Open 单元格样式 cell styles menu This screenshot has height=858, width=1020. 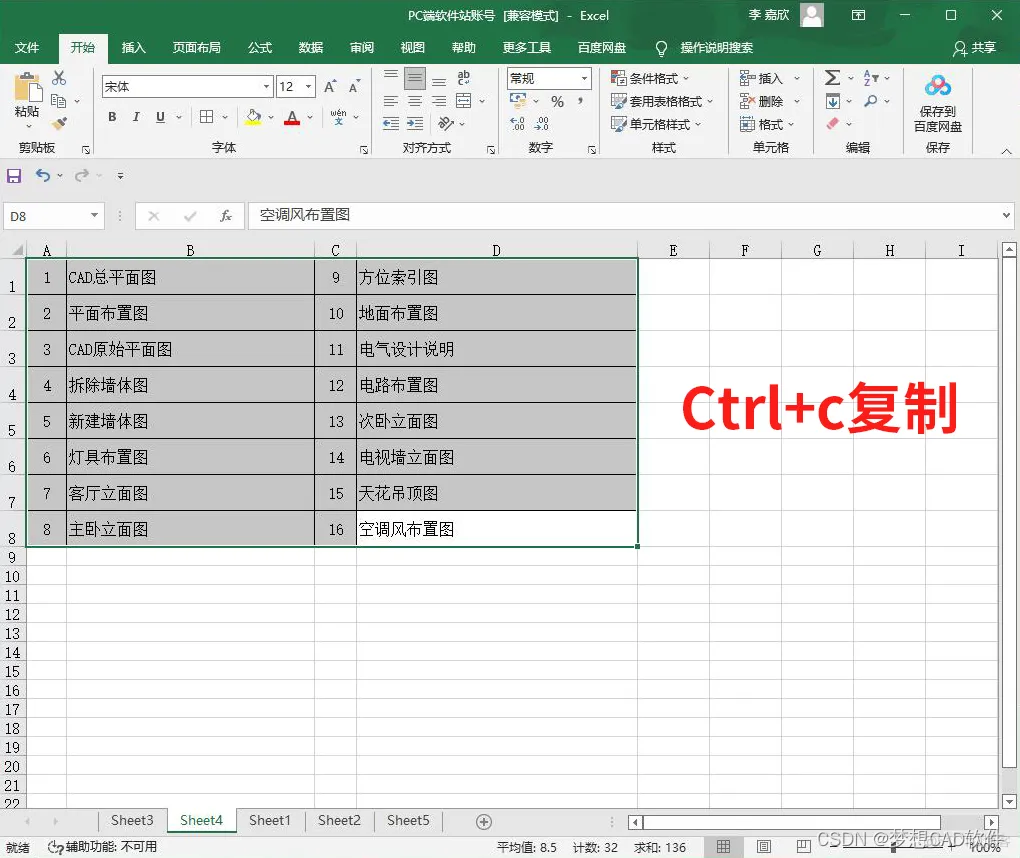click(656, 124)
